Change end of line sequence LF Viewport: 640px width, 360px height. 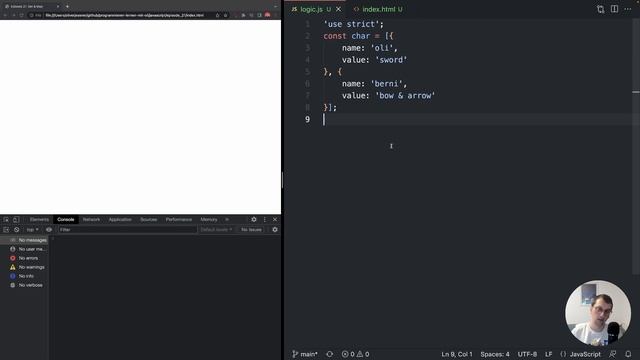click(x=549, y=354)
